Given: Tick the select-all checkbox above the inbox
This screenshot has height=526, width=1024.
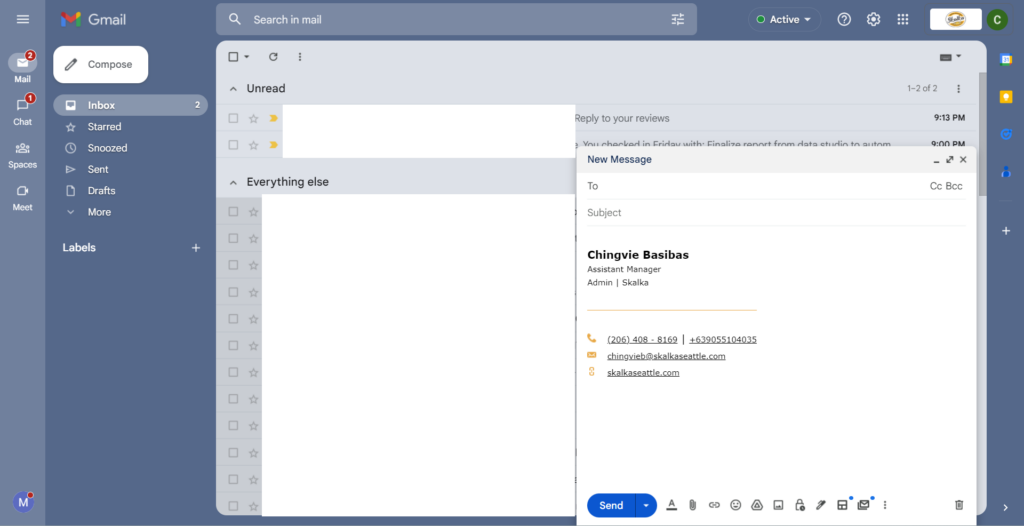Looking at the screenshot, I should (233, 57).
